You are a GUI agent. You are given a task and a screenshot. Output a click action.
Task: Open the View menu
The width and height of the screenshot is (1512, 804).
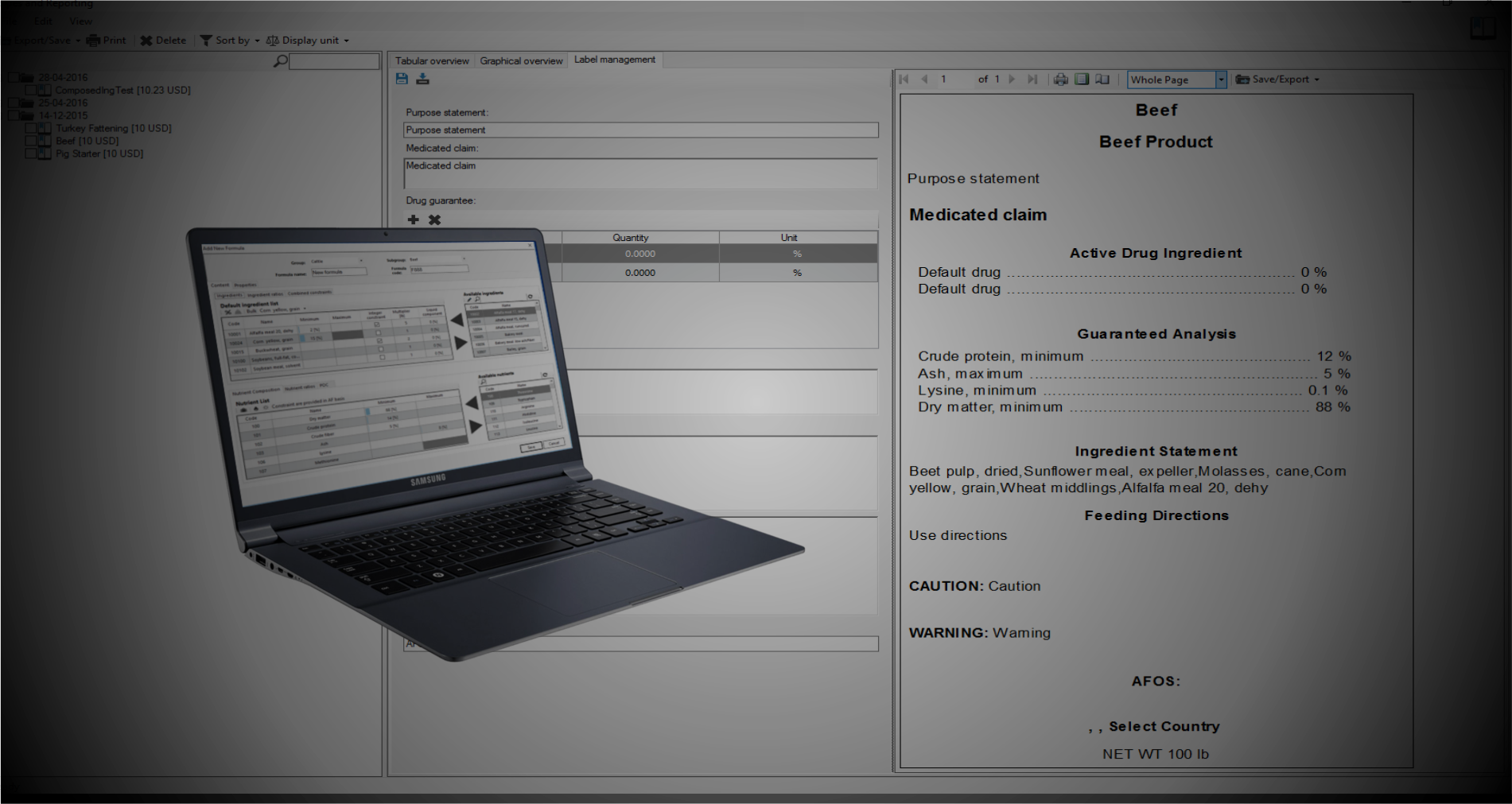[80, 21]
